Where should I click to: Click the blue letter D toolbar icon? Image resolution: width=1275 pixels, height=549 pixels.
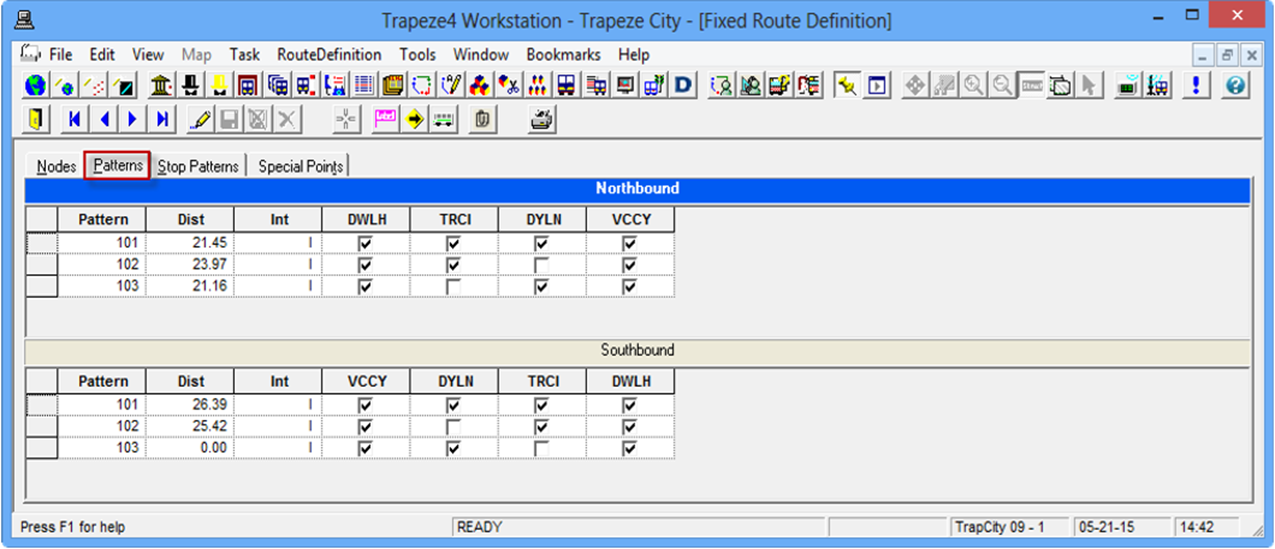point(683,86)
